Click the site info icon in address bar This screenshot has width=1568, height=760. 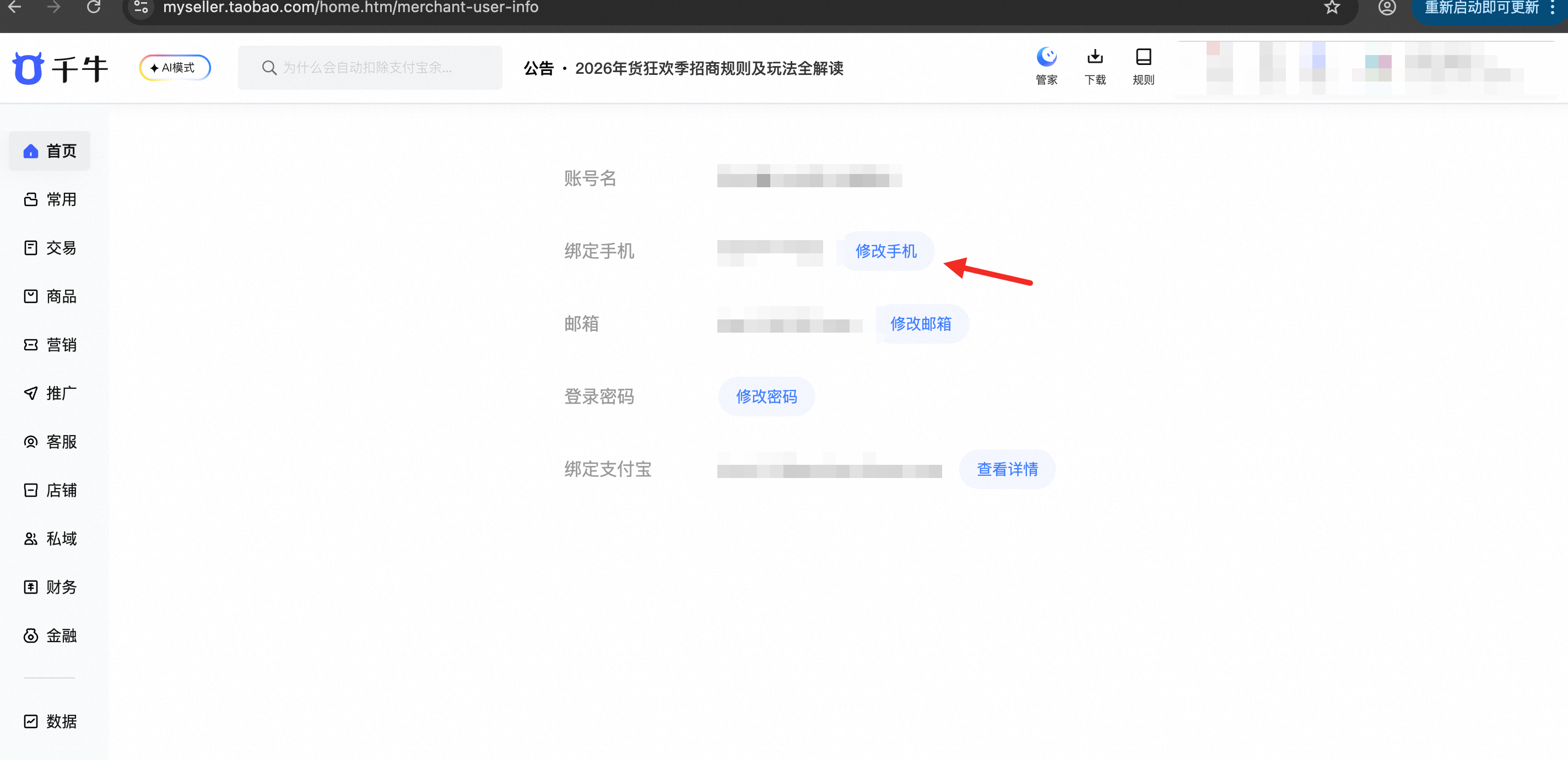click(x=141, y=7)
